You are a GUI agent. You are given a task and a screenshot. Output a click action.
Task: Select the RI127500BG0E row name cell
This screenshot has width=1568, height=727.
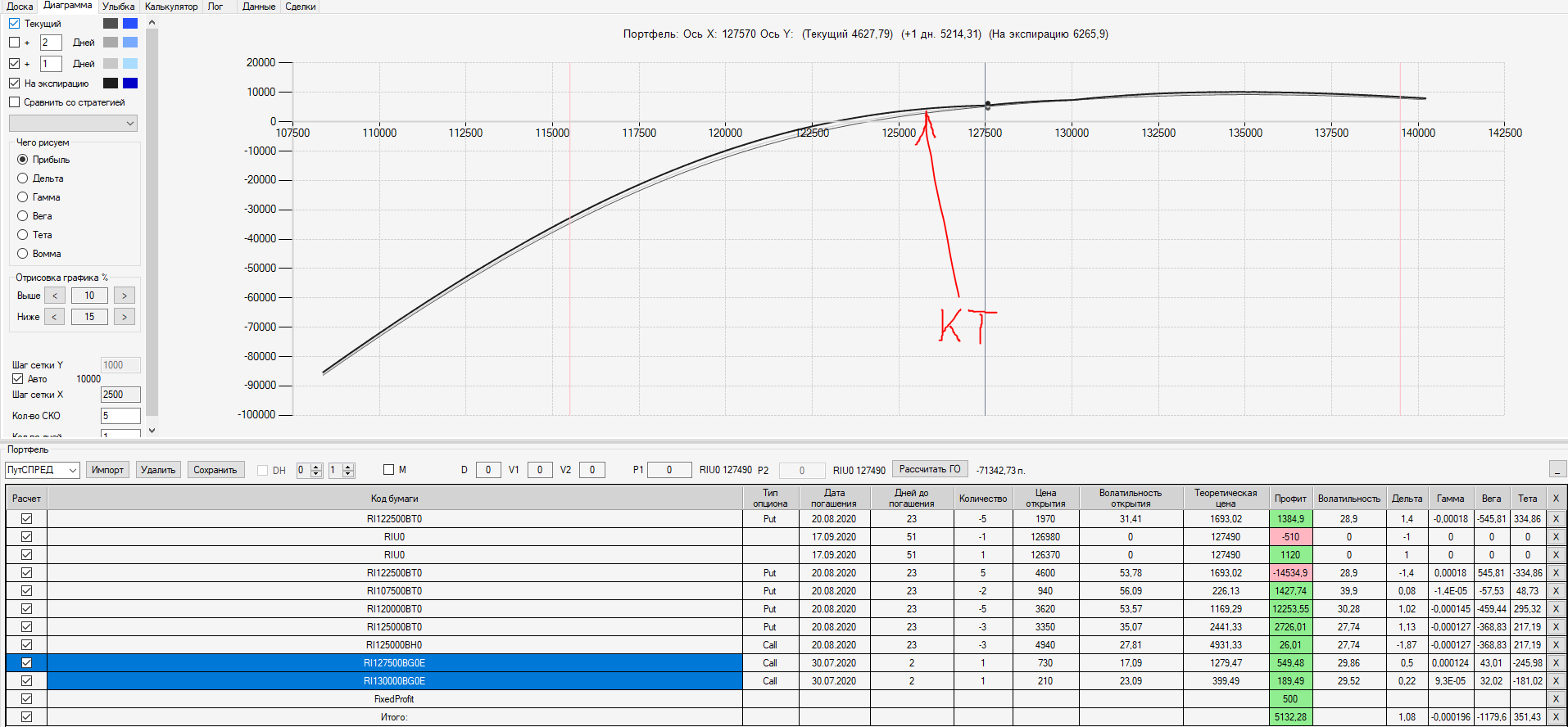coord(394,663)
